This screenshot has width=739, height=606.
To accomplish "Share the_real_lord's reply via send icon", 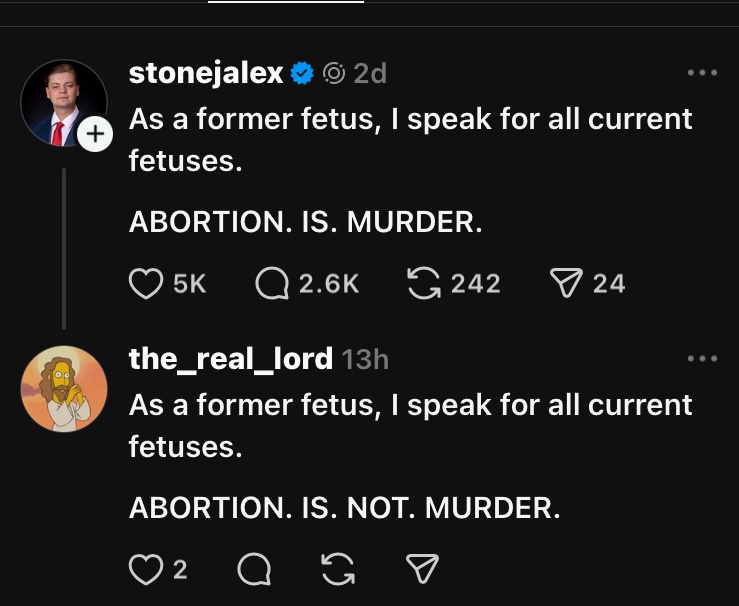I will coord(423,570).
